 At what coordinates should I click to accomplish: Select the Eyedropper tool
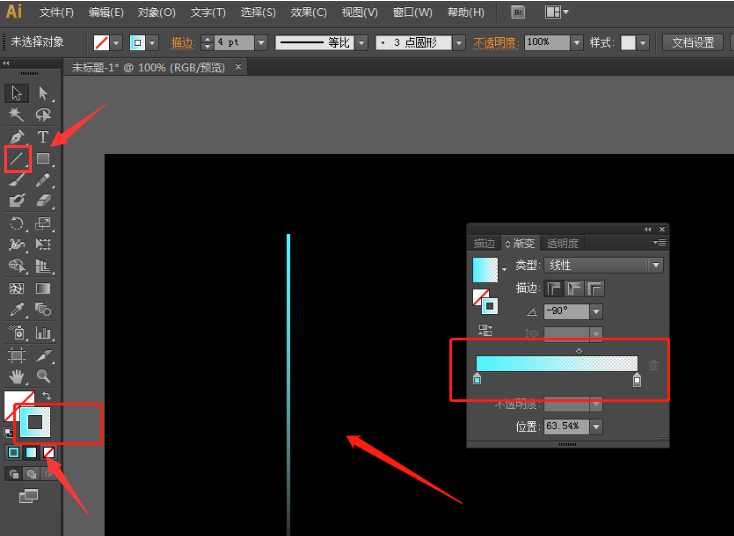click(17, 309)
